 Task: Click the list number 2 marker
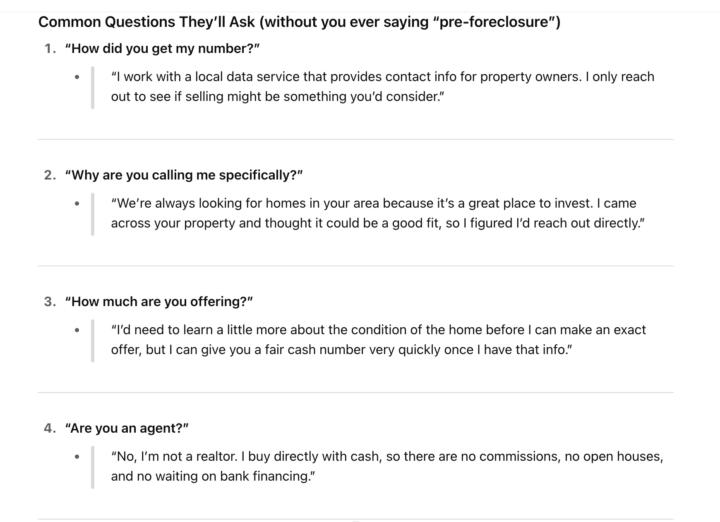pyautogui.click(x=49, y=175)
